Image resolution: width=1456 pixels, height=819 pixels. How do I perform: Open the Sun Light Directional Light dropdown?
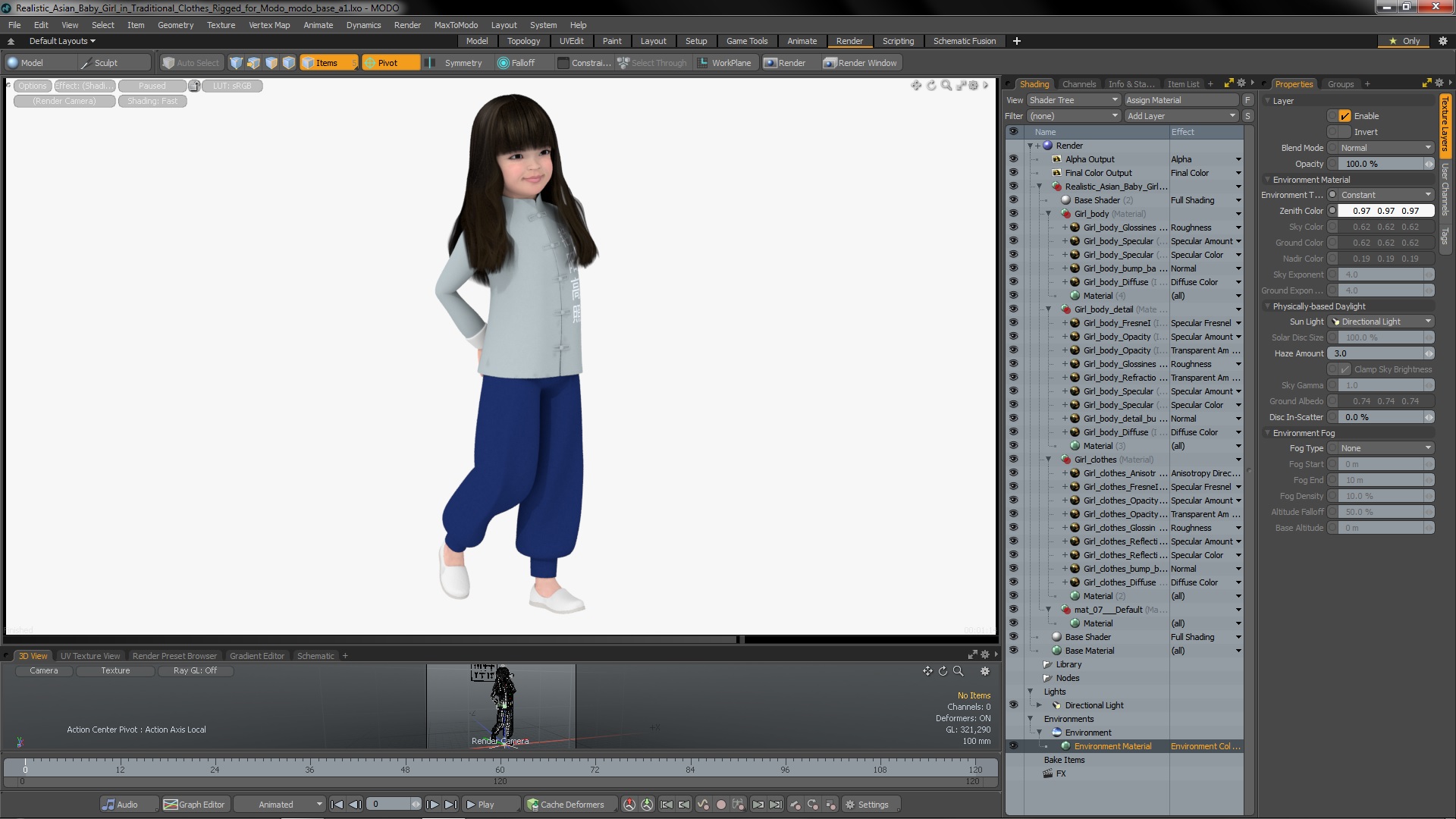1382,322
